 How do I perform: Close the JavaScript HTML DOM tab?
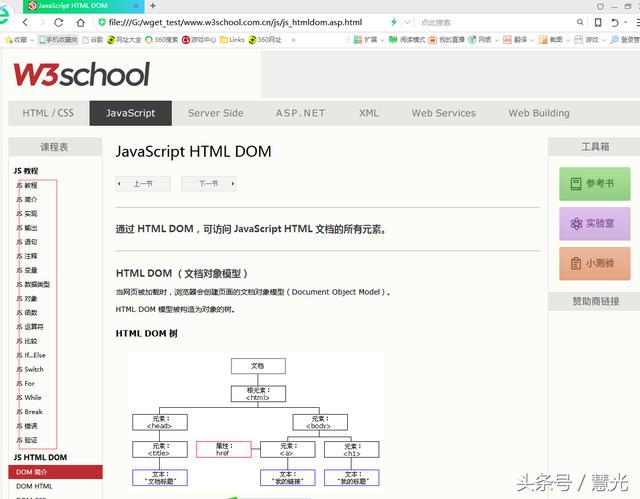[x=136, y=6]
